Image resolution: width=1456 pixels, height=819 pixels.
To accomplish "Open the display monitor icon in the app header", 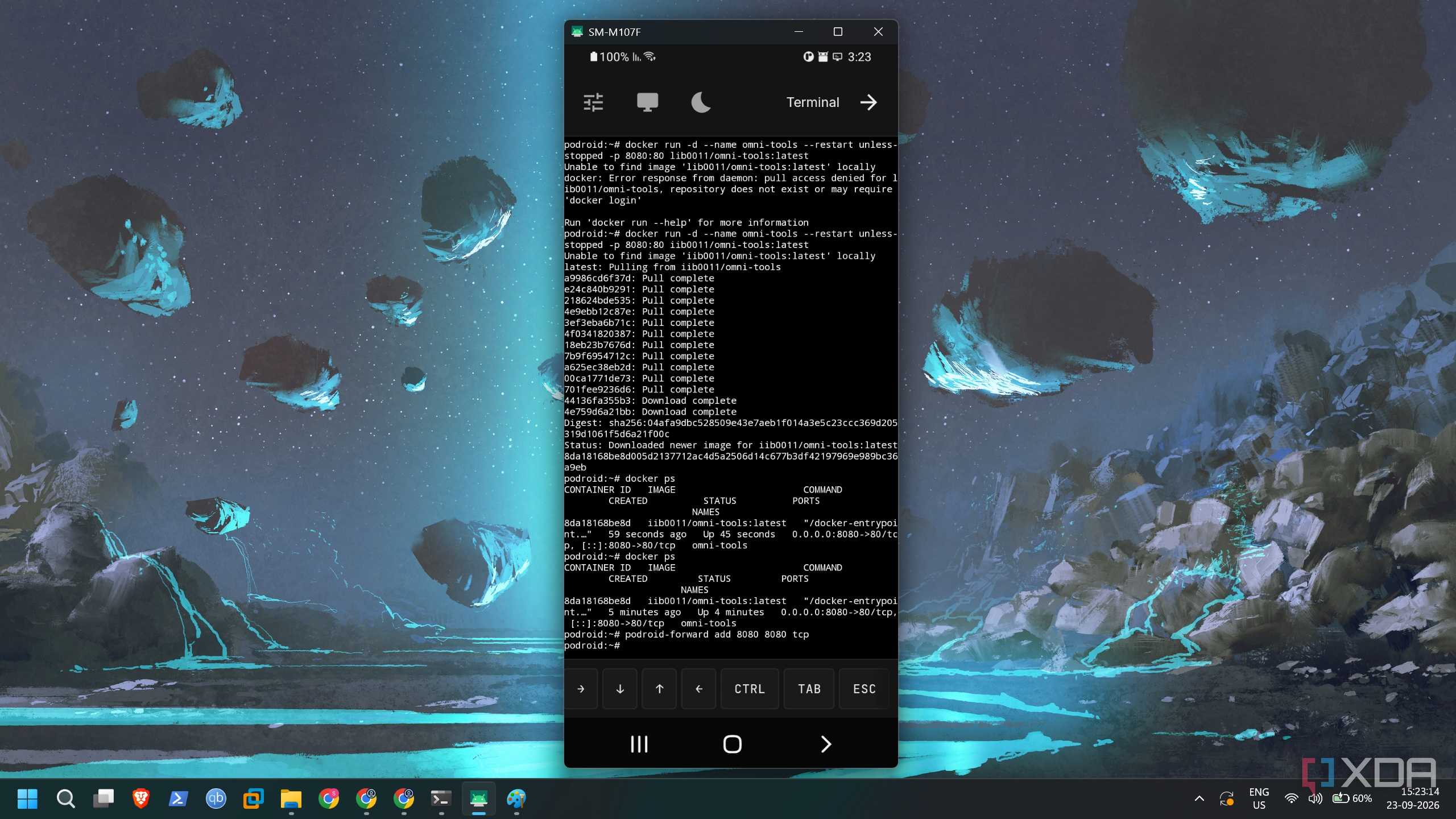I will [x=647, y=102].
